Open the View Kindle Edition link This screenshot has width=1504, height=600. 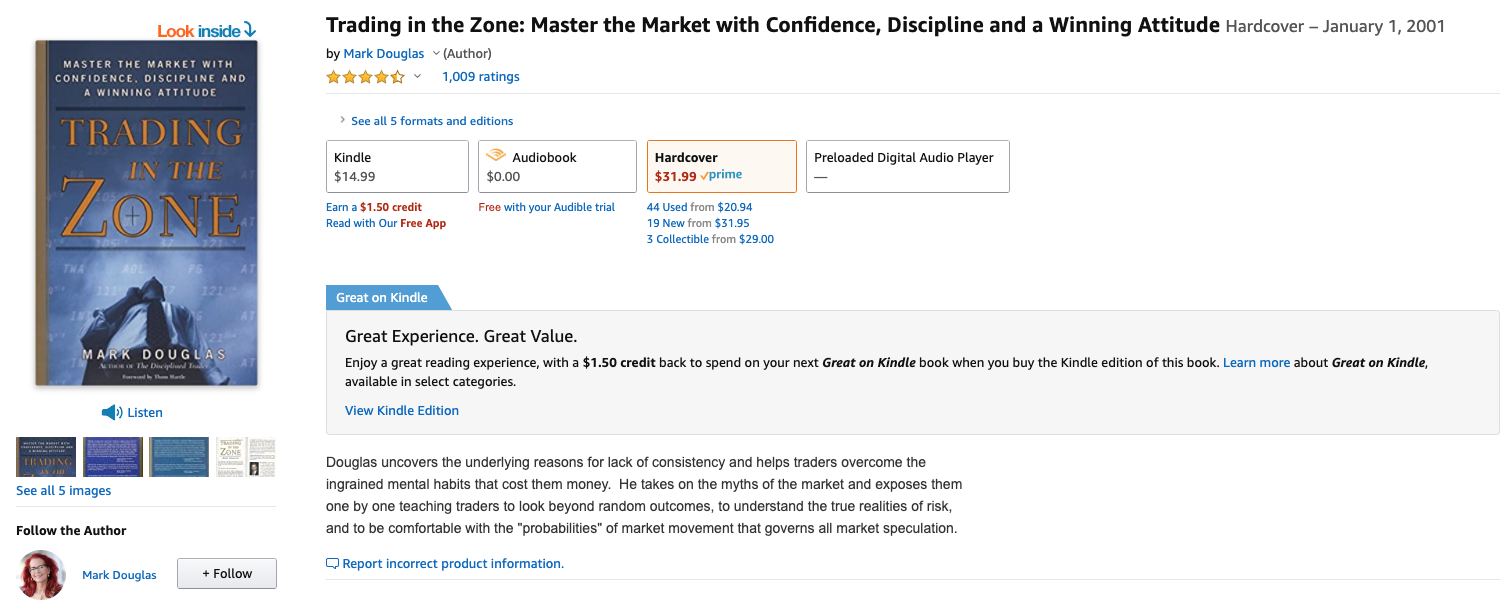[x=402, y=410]
